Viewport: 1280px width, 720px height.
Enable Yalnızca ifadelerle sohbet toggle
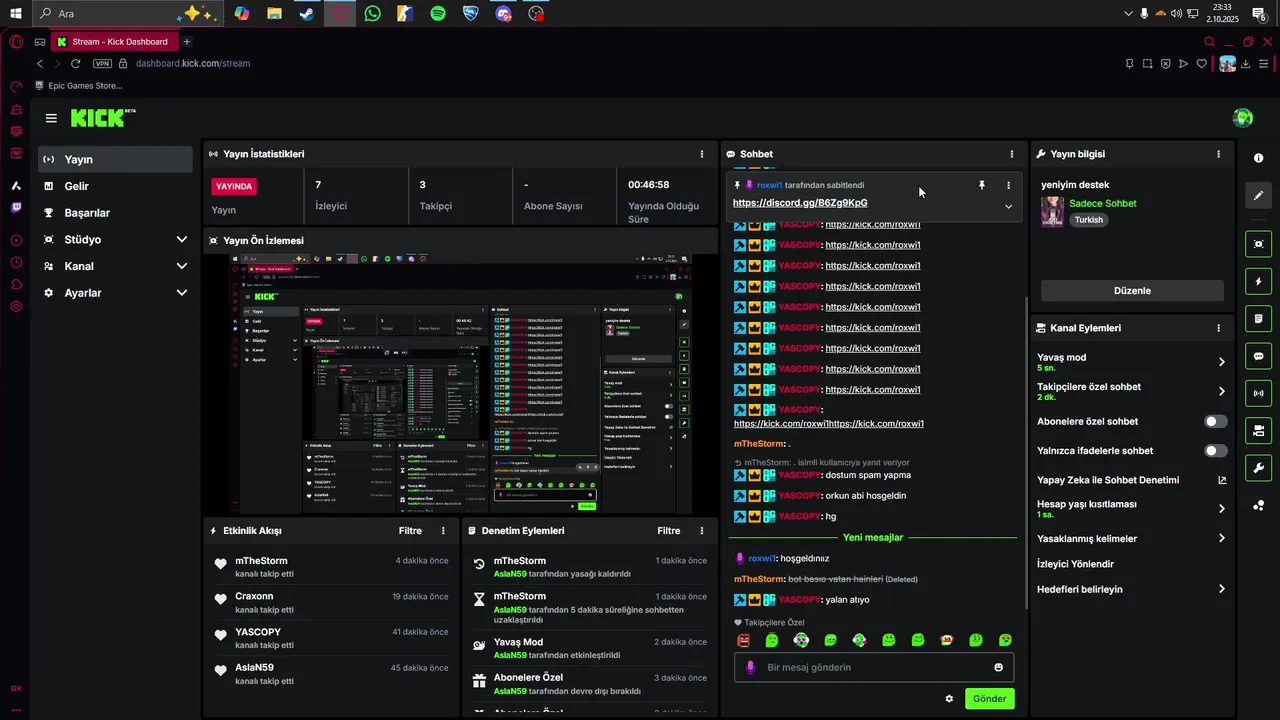(1215, 451)
